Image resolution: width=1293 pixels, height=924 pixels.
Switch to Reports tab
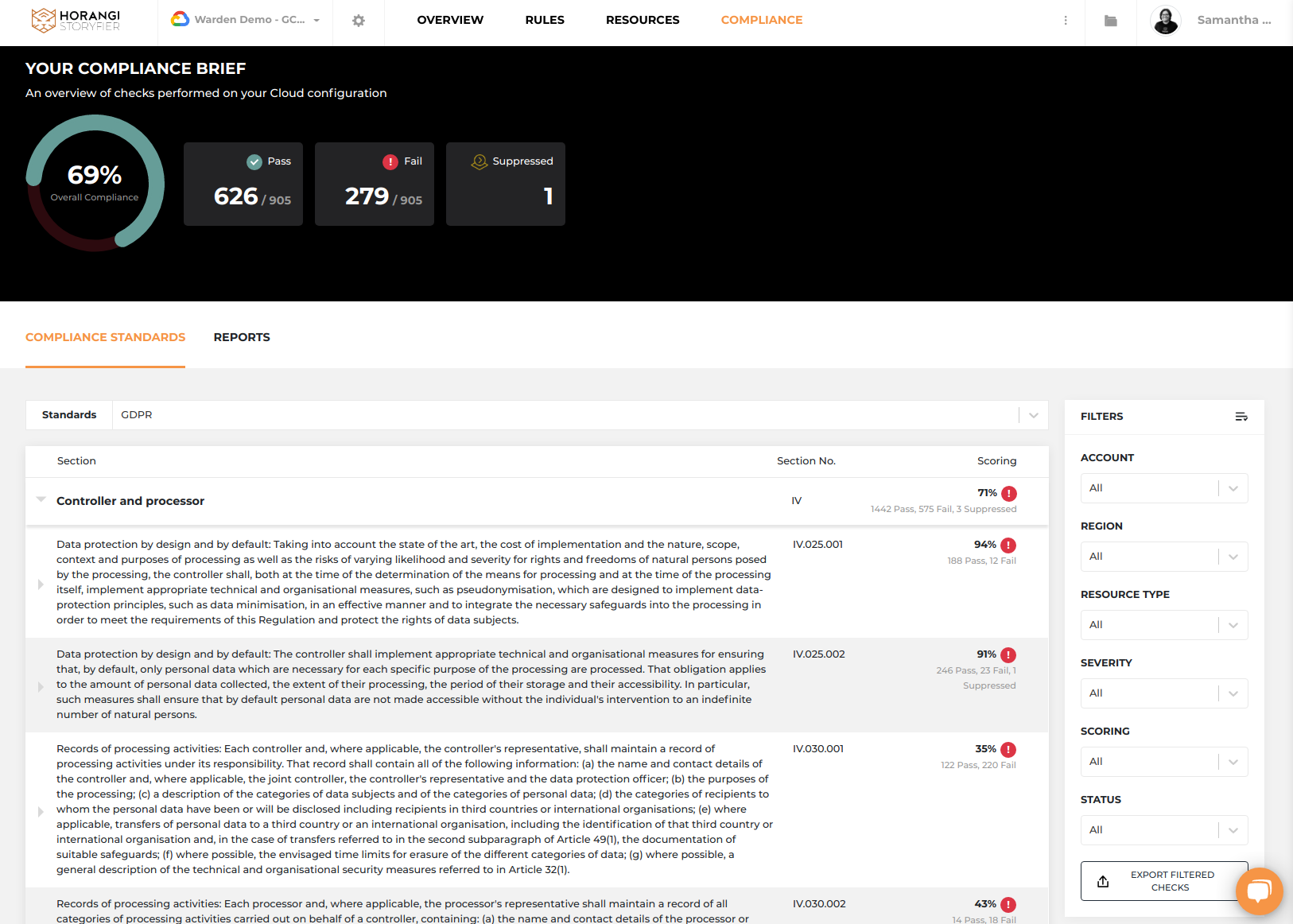point(242,337)
